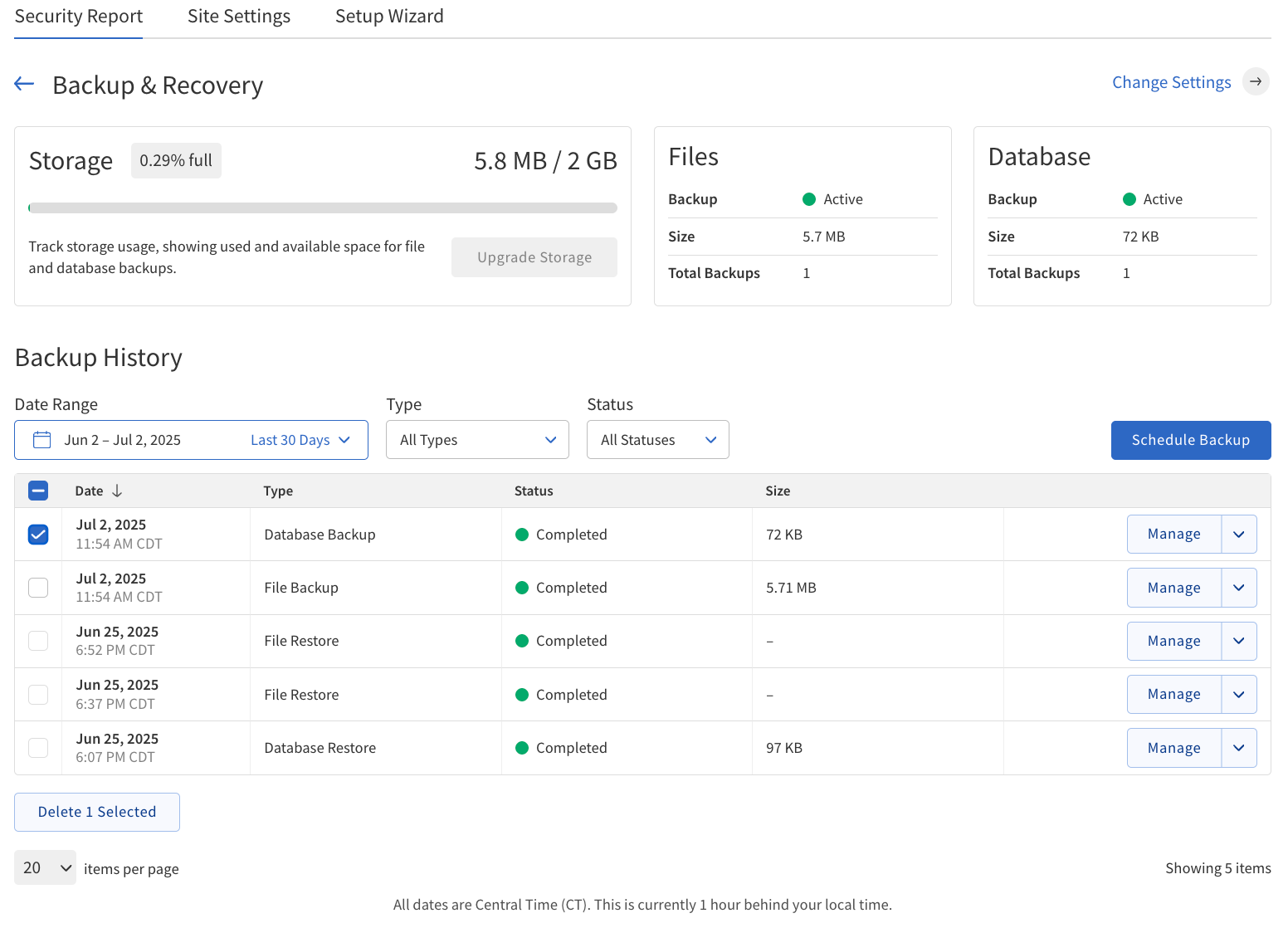This screenshot has height=928, width=1288.
Task: Go back using the left arrow icon
Action: click(x=24, y=84)
